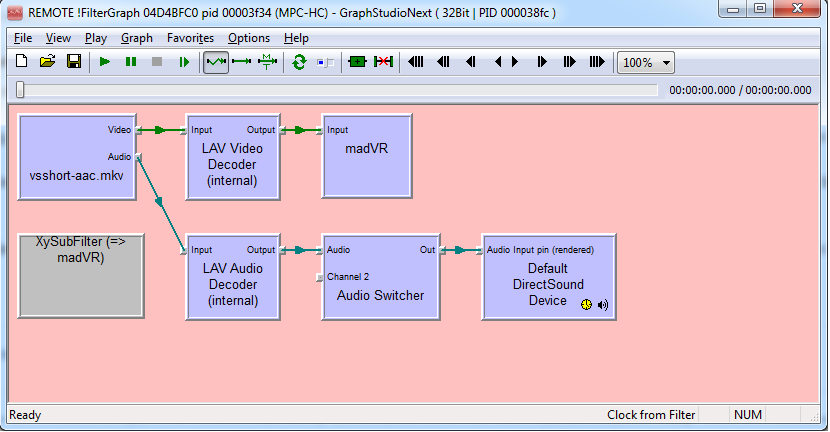830x432 pixels.
Task: Click the two-bar backward step icon
Action: (x=443, y=62)
